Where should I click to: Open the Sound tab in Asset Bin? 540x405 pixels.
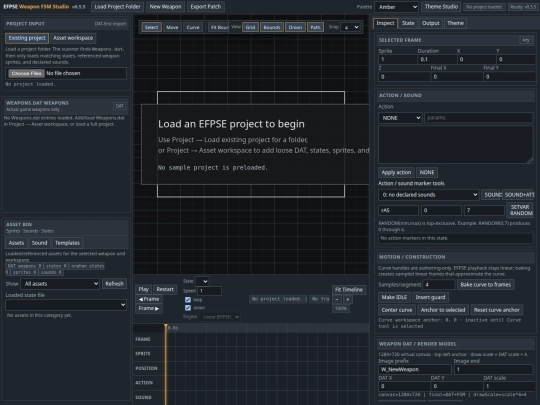pyautogui.click(x=39, y=243)
